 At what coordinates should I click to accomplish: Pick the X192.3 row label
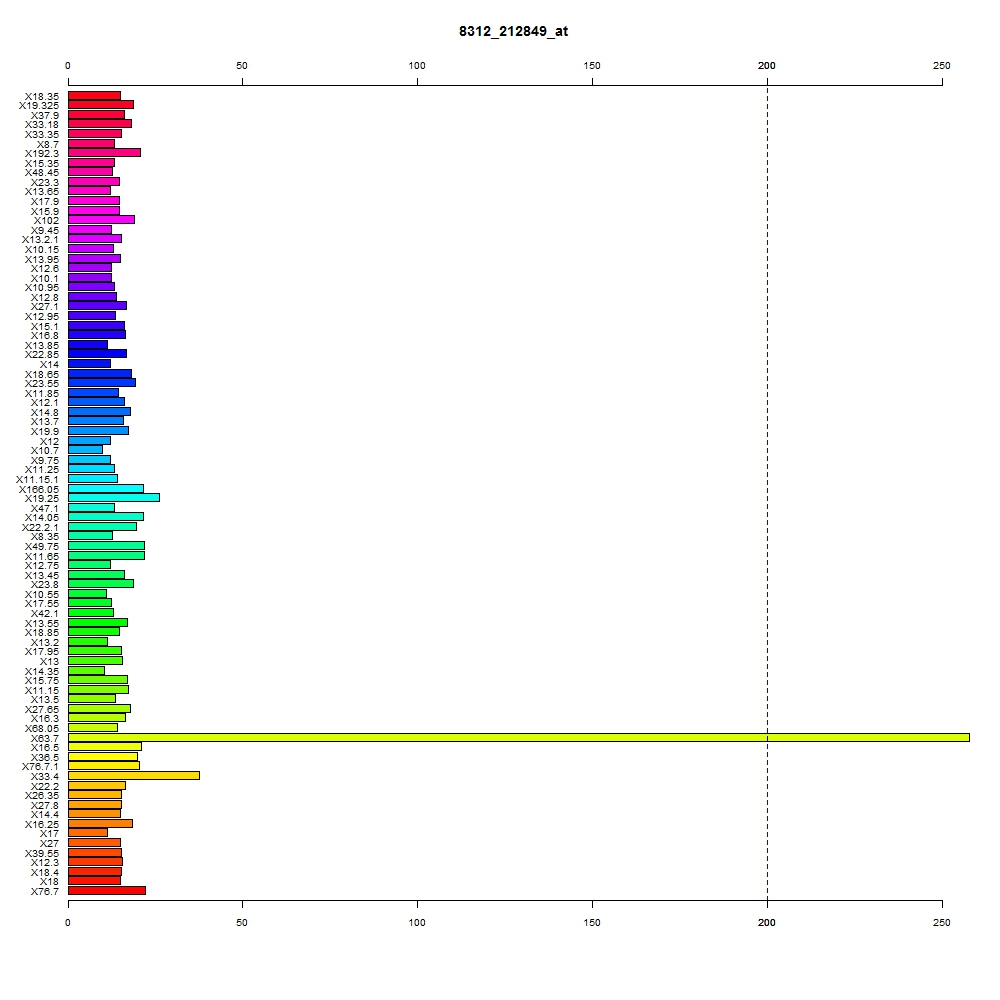(x=41, y=154)
